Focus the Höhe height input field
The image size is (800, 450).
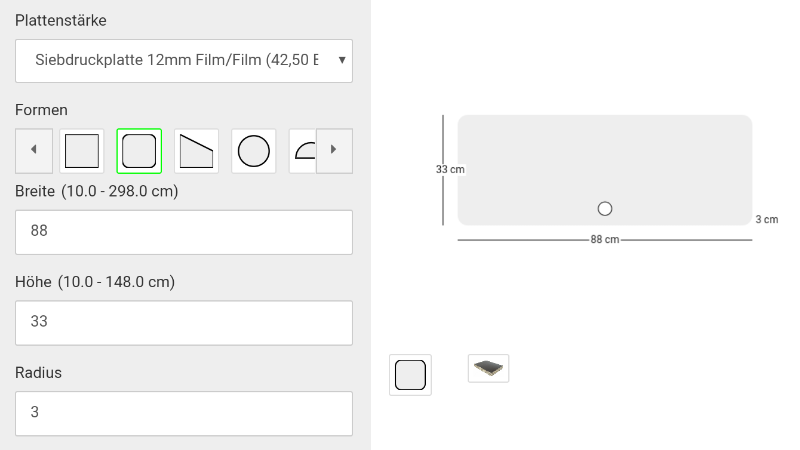tap(184, 323)
